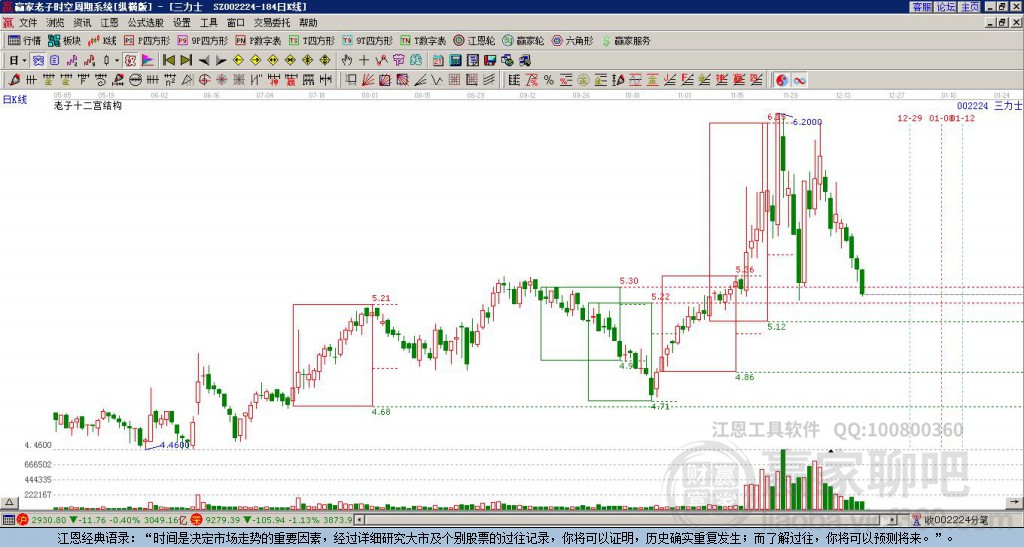Viewport: 1024px width, 548px height.
Task: Click the 12-29 future date marker
Action: click(x=910, y=118)
